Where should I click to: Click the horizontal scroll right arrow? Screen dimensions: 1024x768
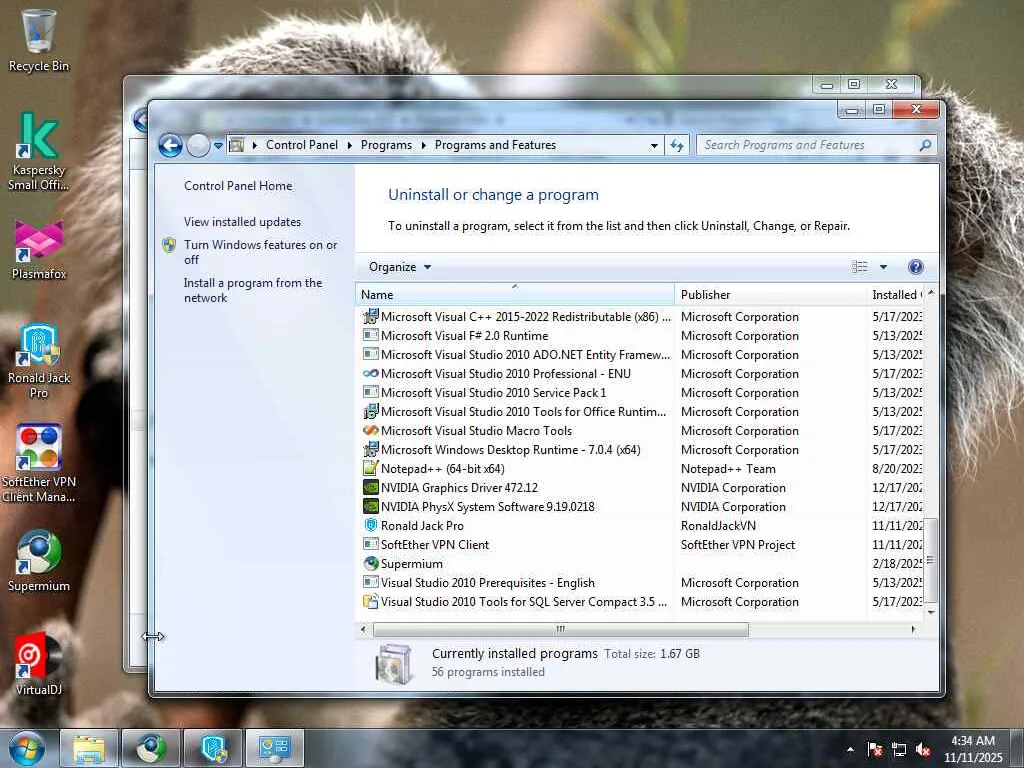tap(912, 630)
